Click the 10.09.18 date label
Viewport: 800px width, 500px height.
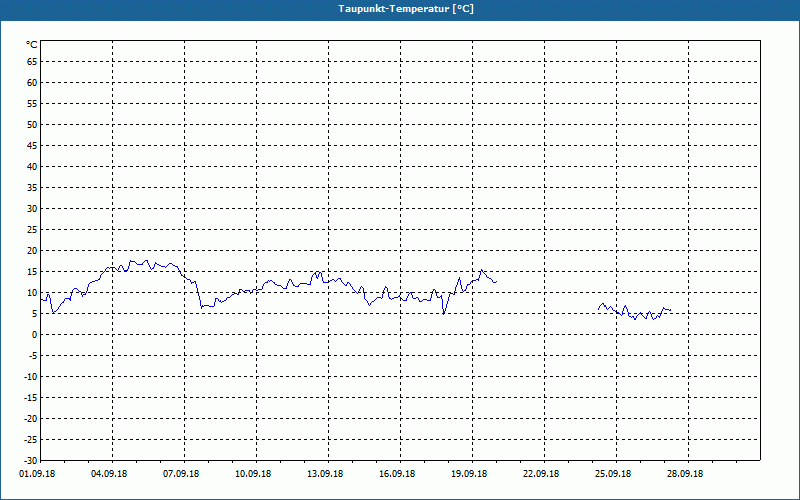point(253,474)
